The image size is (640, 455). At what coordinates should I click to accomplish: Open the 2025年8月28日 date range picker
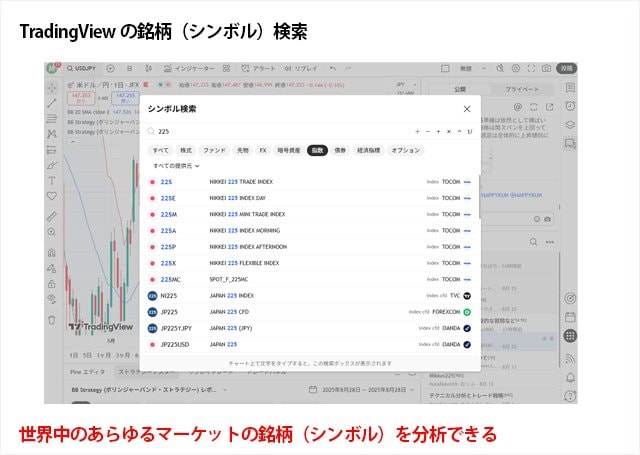tap(362, 390)
